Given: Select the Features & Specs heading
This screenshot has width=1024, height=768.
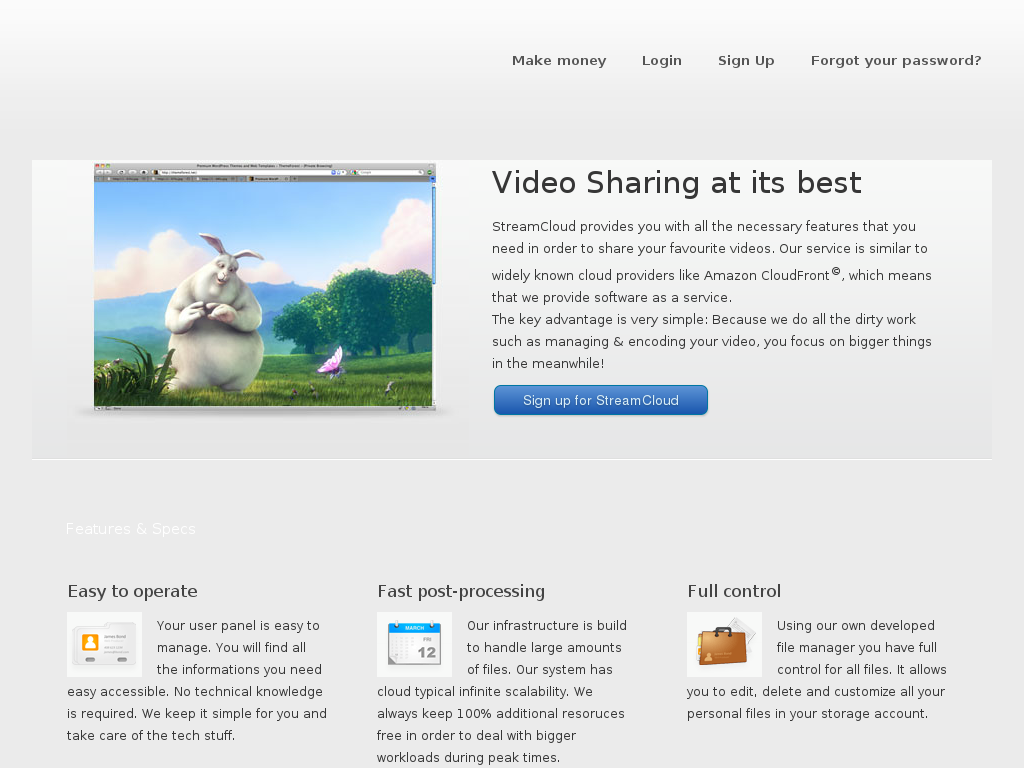Looking at the screenshot, I should 131,529.
